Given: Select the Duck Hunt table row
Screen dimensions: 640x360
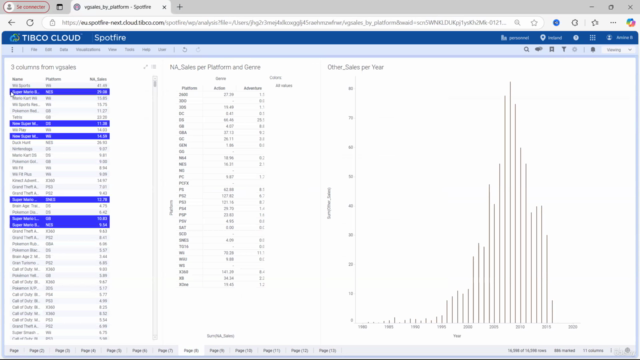Looking at the screenshot, I should click(60, 143).
